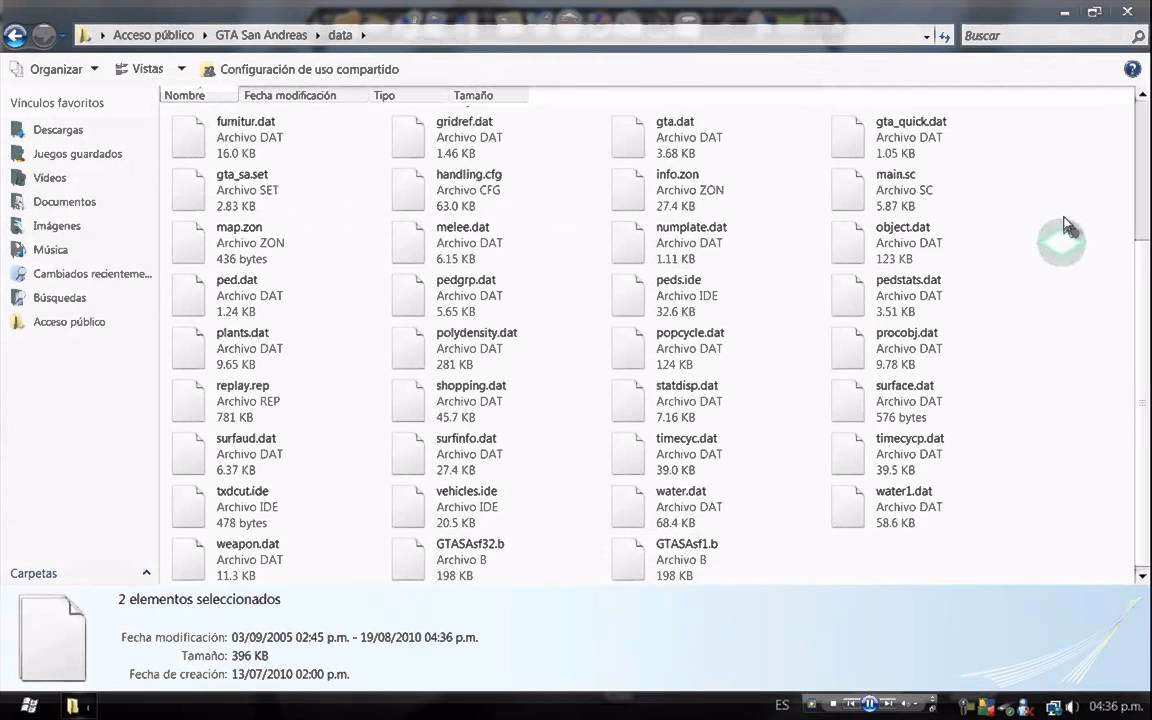Viewport: 1152px width, 720px height.
Task: Select the weapon.dat file icon
Action: coord(189,559)
